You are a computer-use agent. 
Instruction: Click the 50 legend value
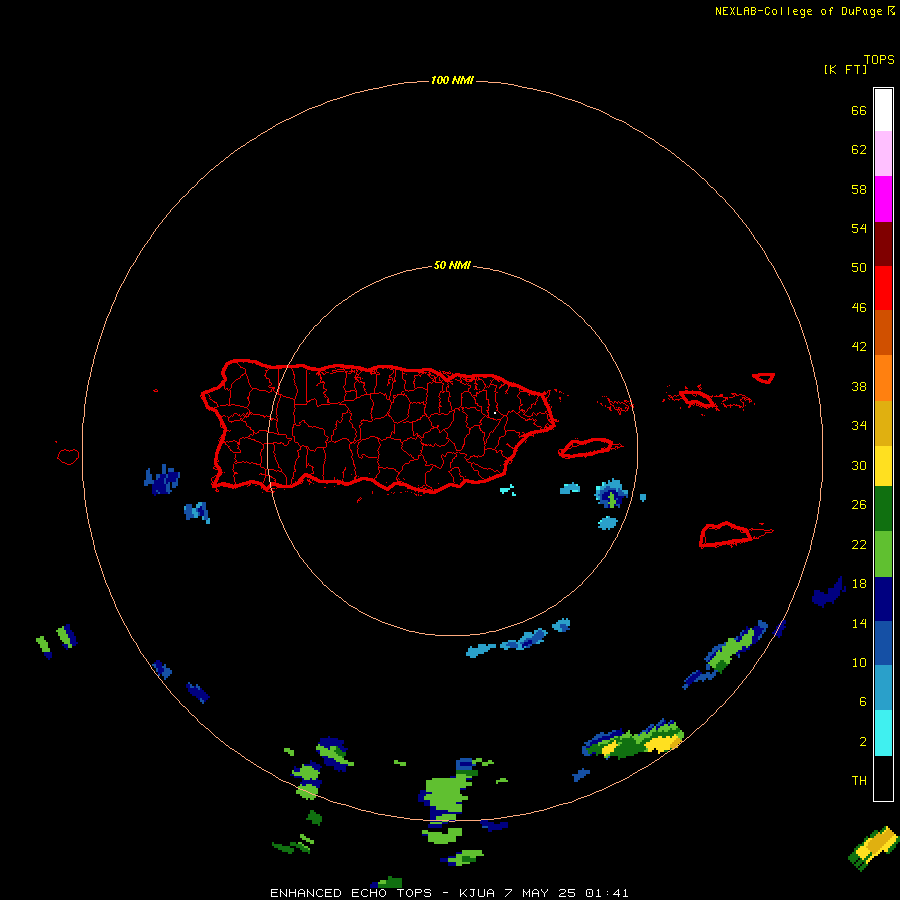[859, 267]
